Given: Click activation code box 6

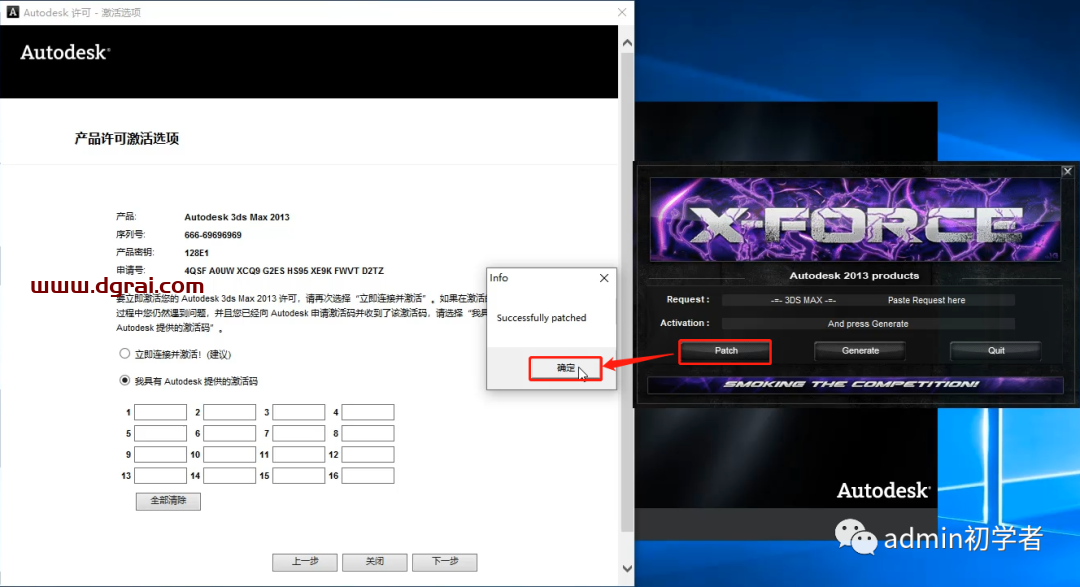Looking at the screenshot, I should (229, 433).
